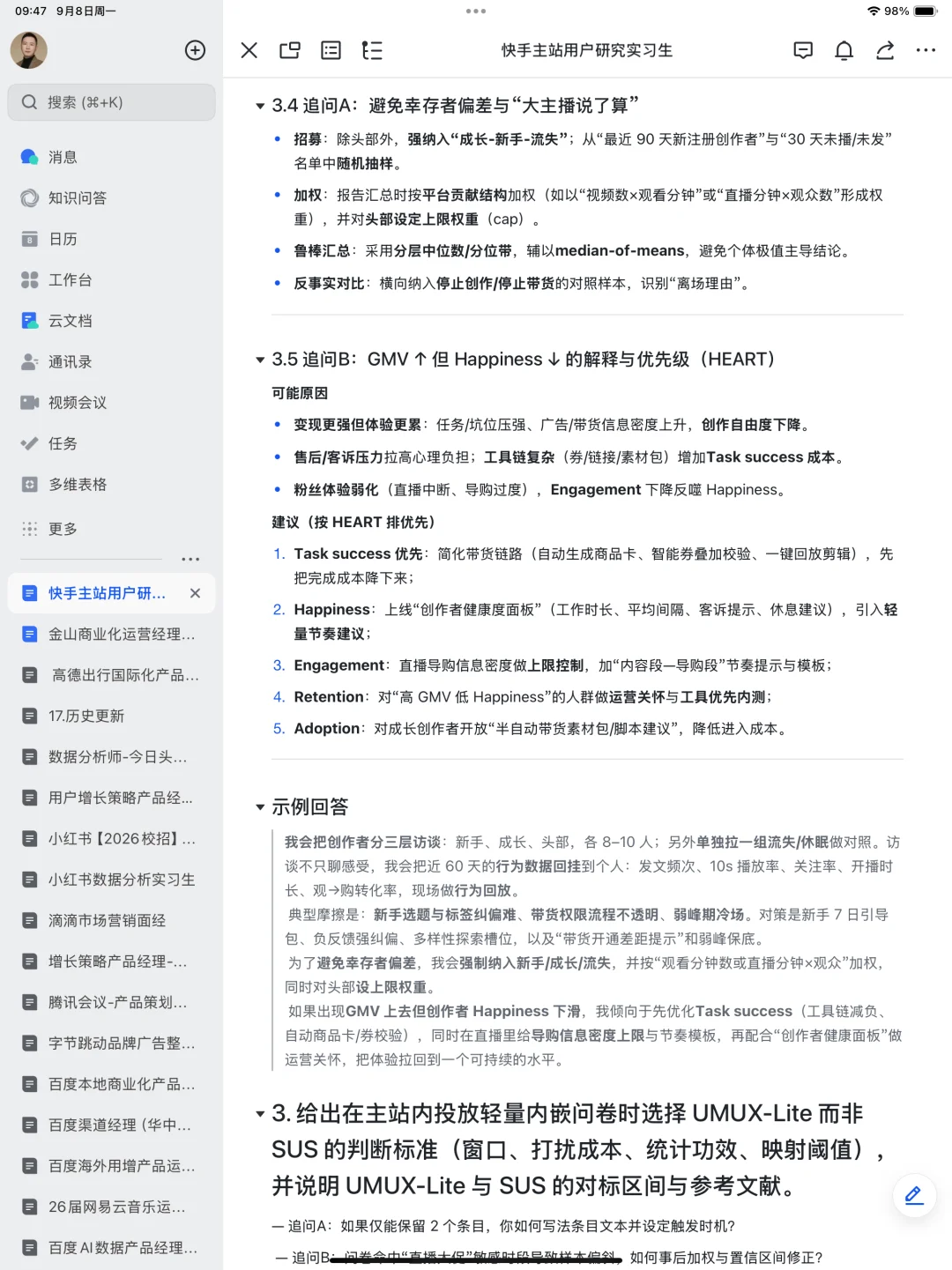Image resolution: width=952 pixels, height=1270 pixels.
Task: Tap the floating edit pencil button
Action: tap(914, 1195)
